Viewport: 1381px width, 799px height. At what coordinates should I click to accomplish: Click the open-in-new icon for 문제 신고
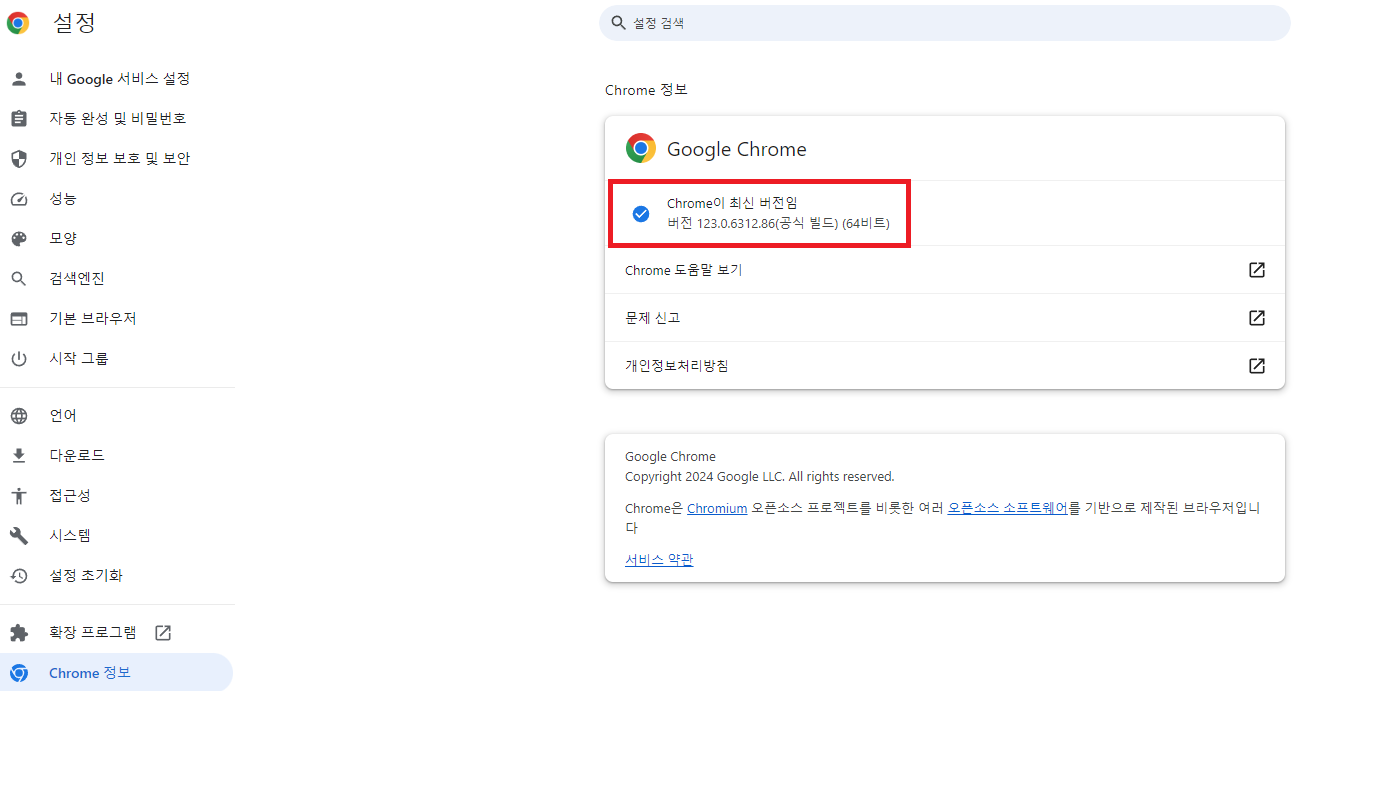pyautogui.click(x=1257, y=318)
